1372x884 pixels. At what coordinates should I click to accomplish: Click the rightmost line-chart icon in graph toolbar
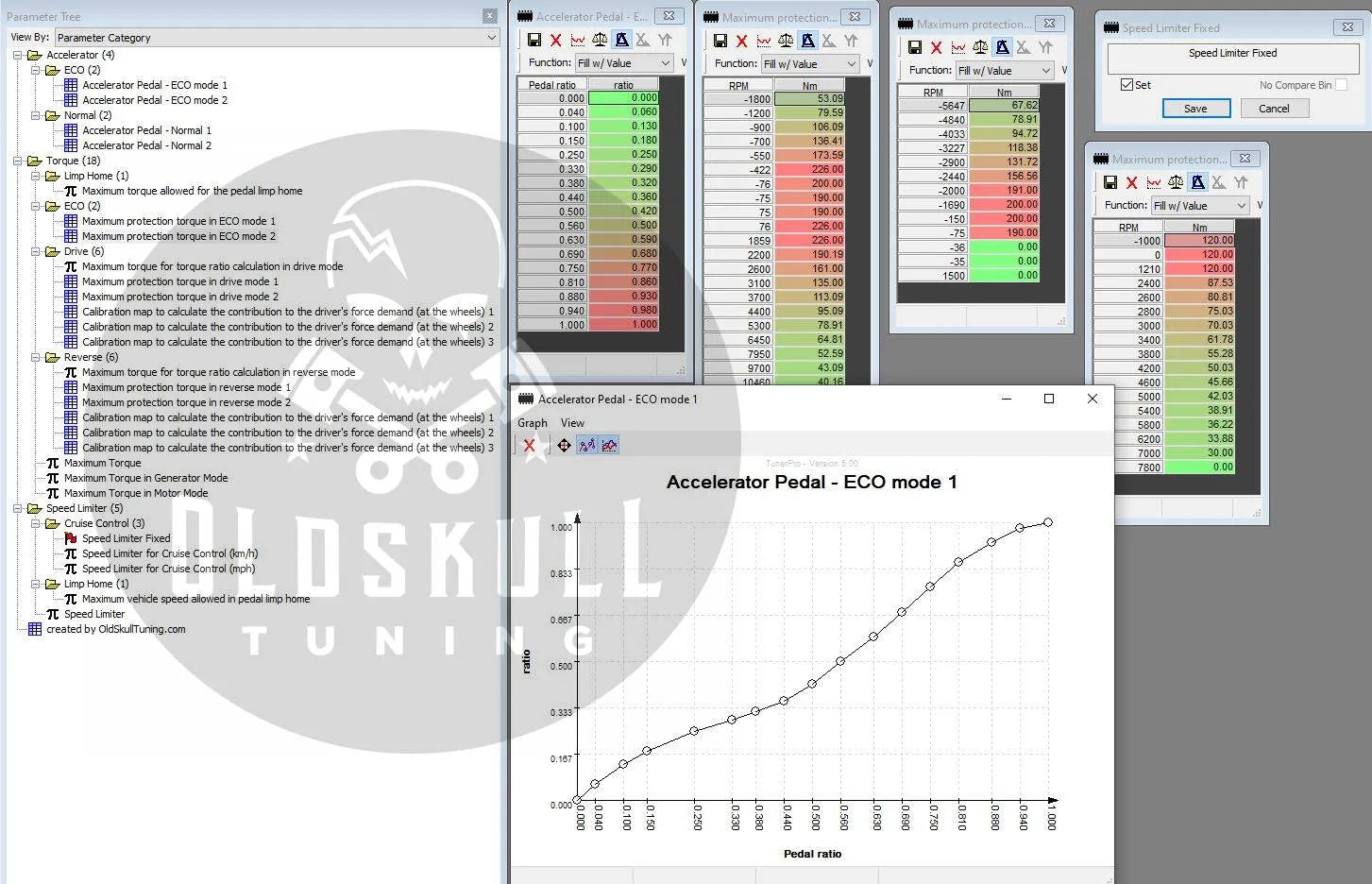coord(610,446)
